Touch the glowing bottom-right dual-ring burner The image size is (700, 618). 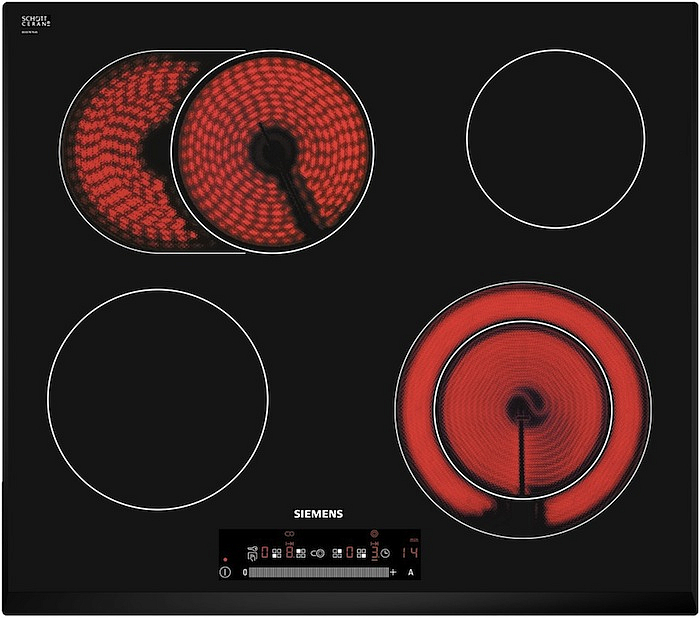[x=523, y=409]
